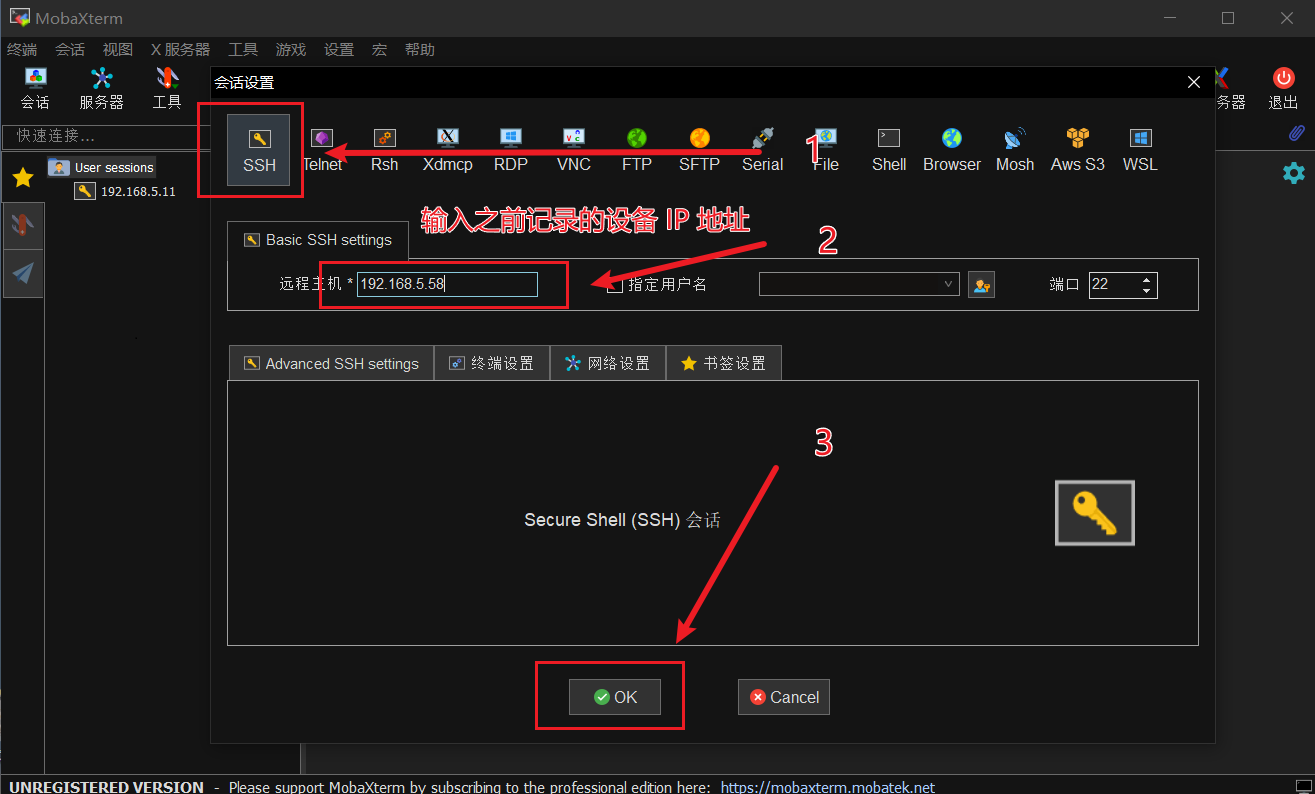
Task: Open the 书签设置 tab
Action: 723,364
